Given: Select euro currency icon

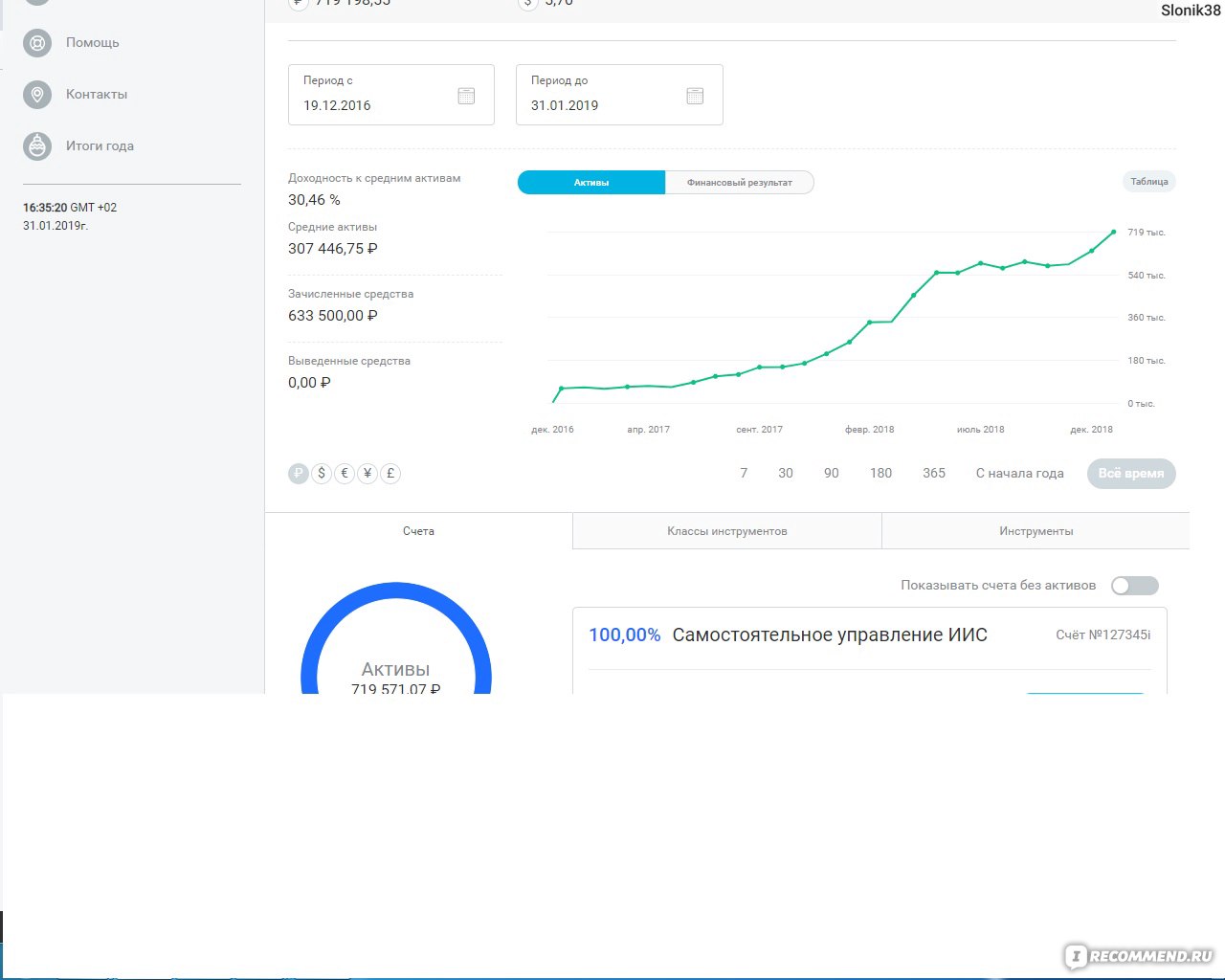Looking at the screenshot, I should (345, 474).
